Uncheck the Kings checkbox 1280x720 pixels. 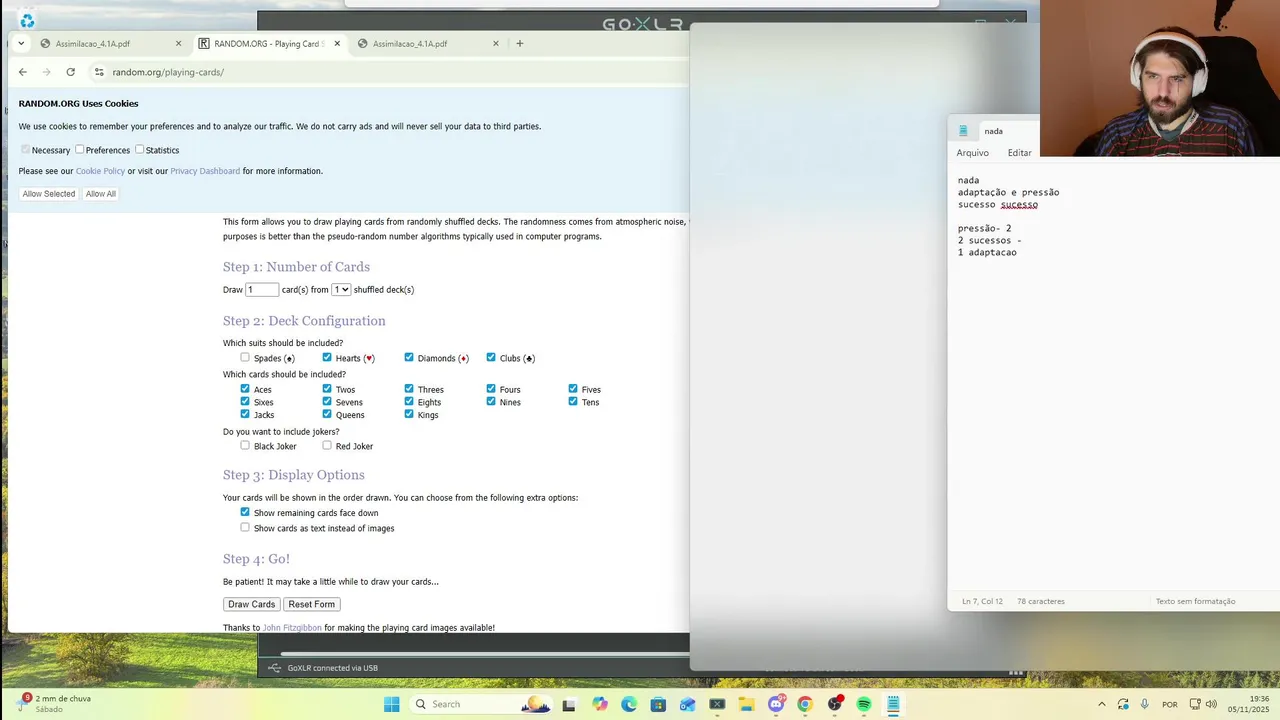coord(409,414)
